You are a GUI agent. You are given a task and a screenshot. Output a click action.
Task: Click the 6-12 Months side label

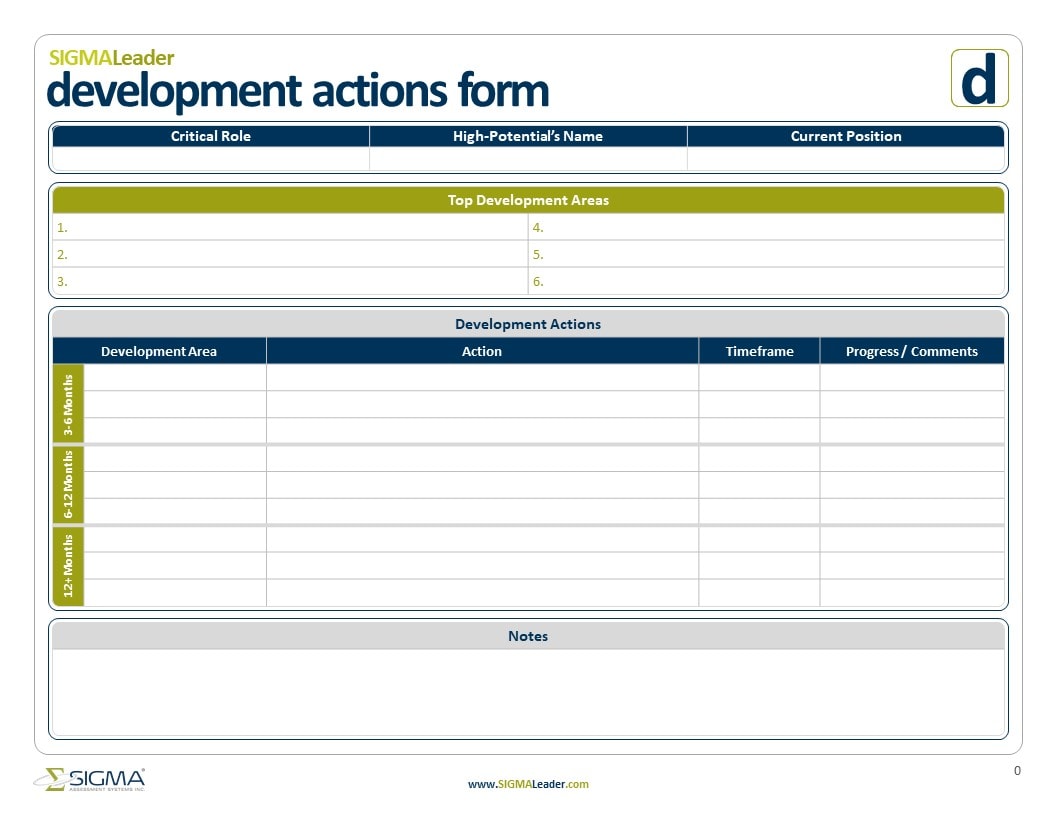68,485
